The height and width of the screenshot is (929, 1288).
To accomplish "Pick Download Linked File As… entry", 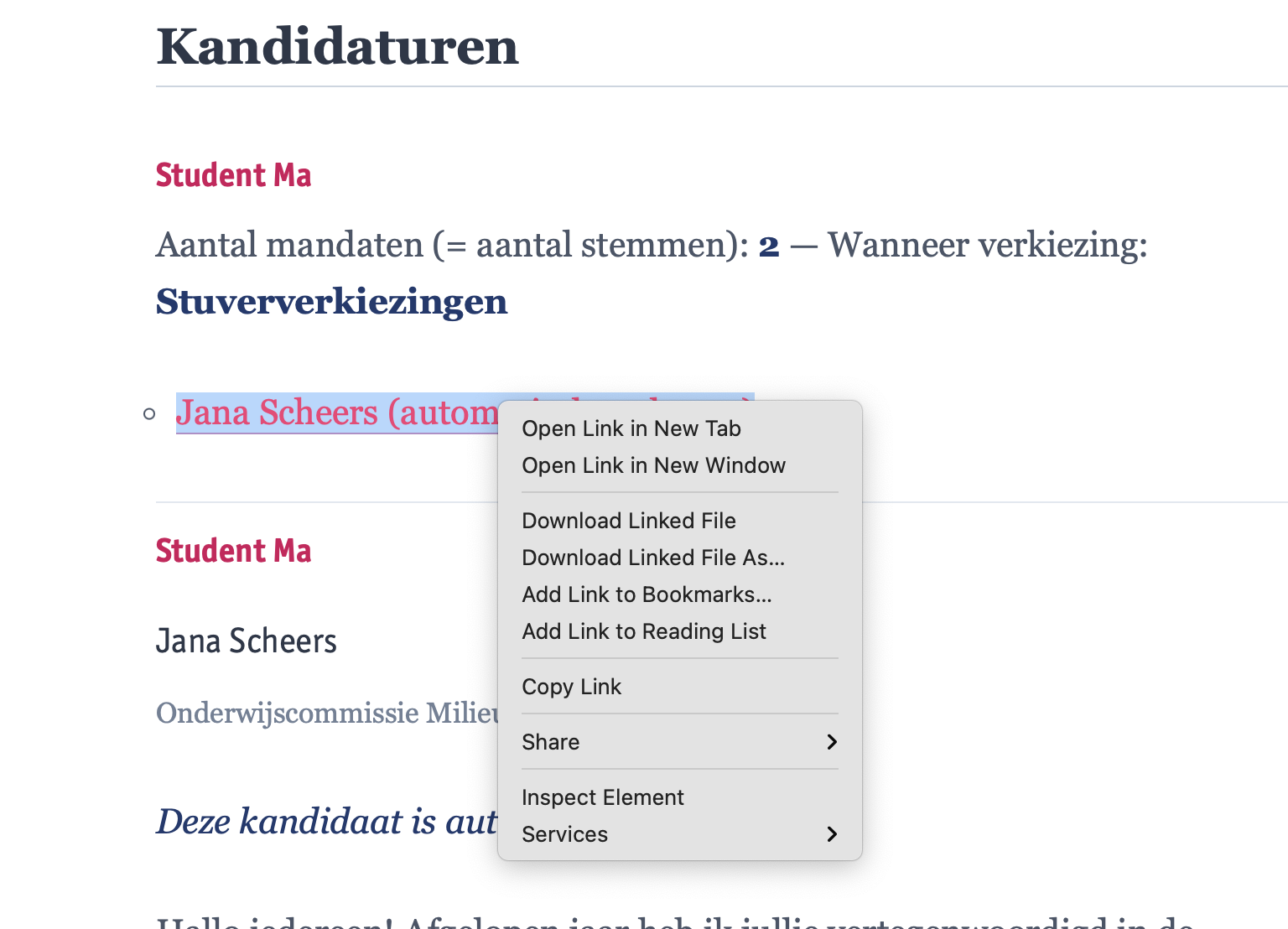I will (x=652, y=558).
